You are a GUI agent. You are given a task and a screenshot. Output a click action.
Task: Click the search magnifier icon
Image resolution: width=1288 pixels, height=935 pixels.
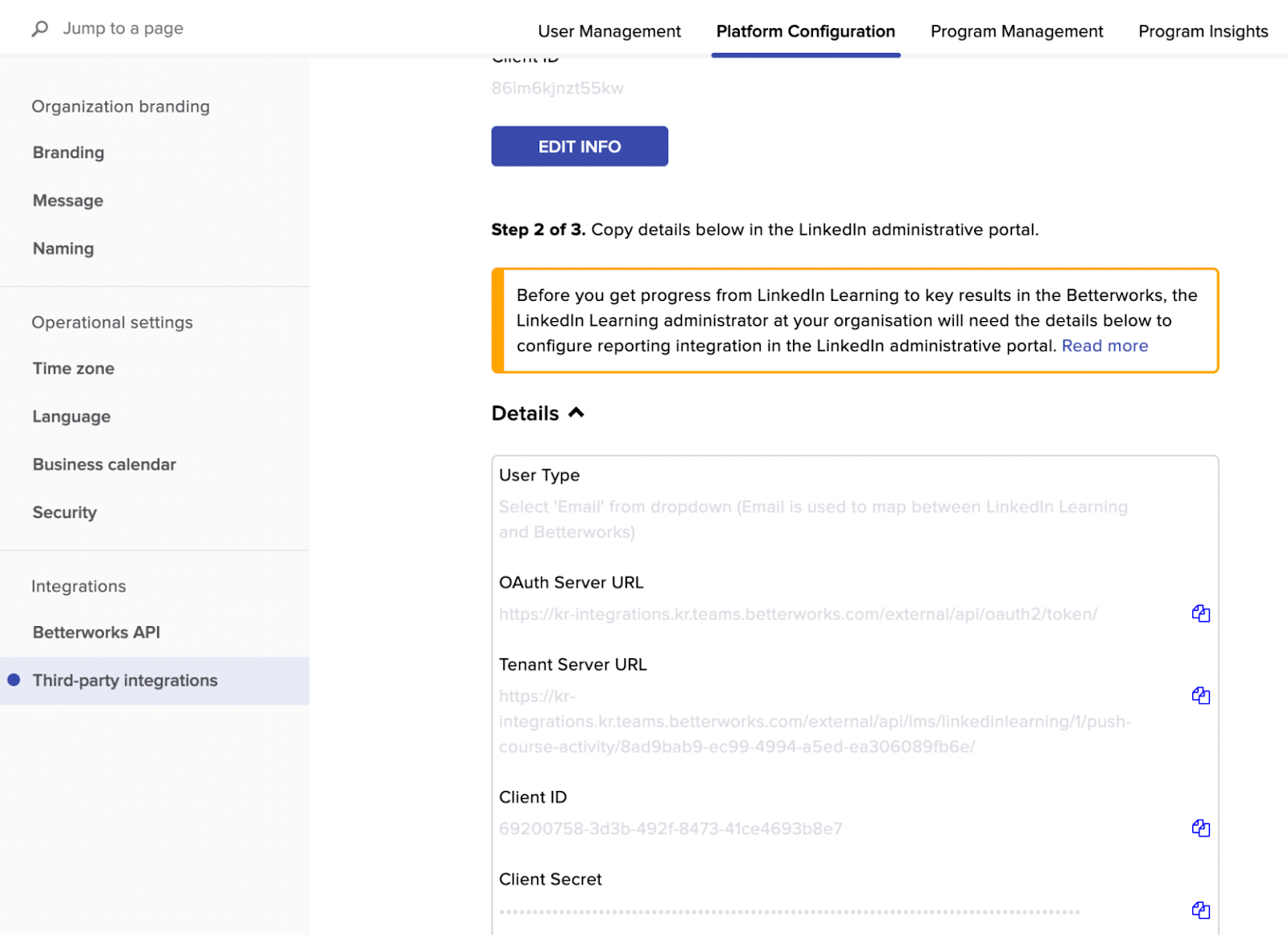[x=39, y=29]
